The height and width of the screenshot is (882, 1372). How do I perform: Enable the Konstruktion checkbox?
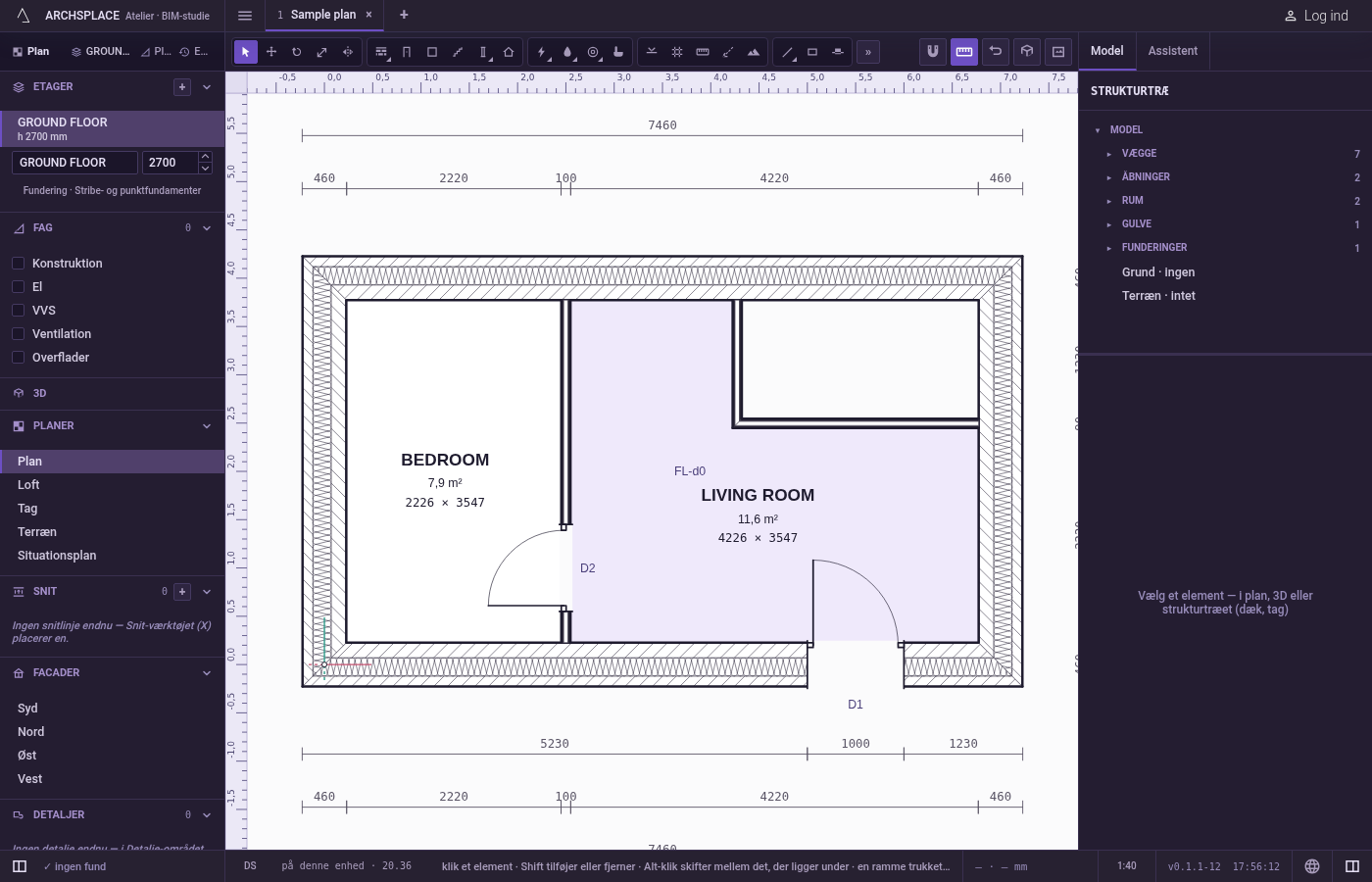click(18, 264)
